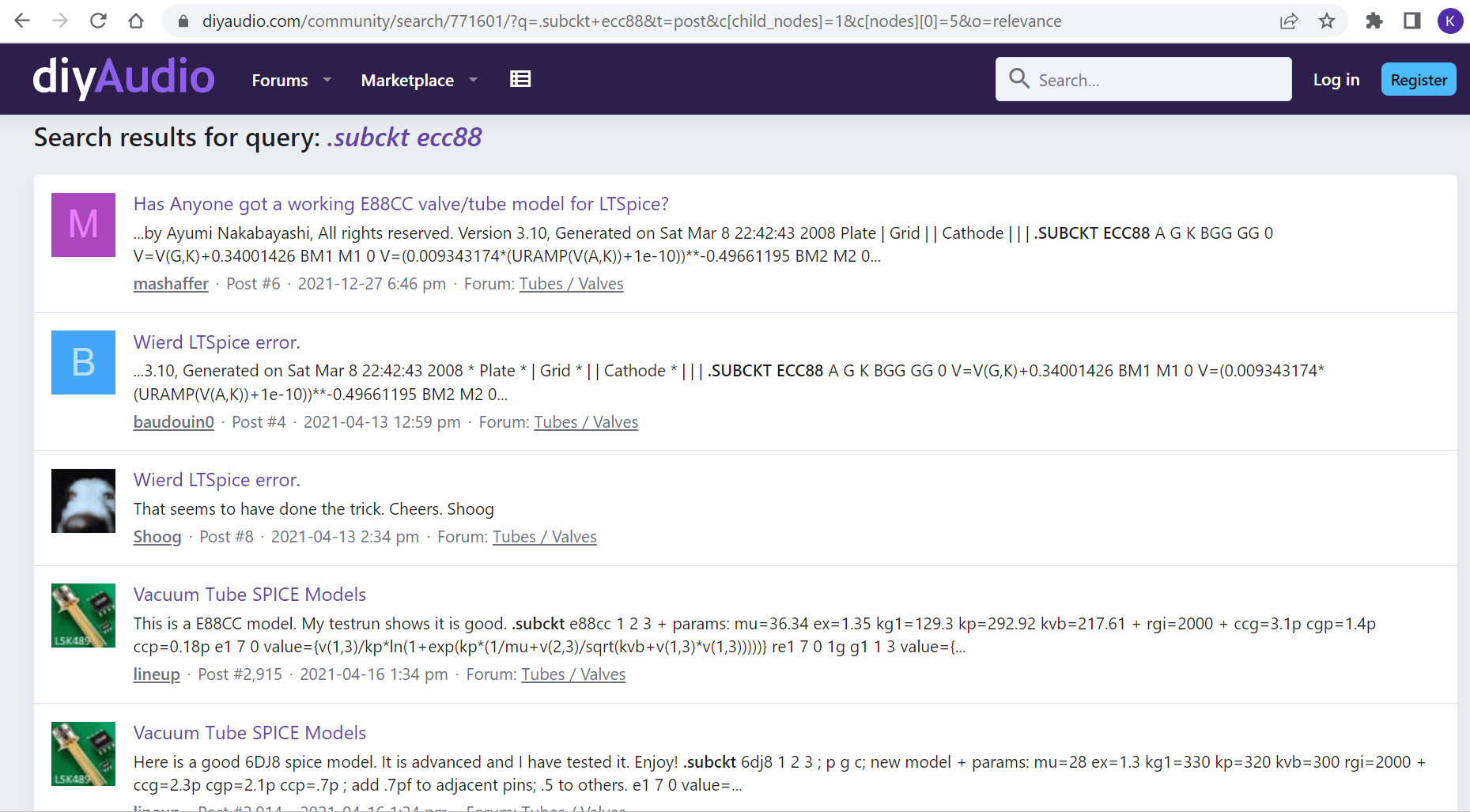Open the browser extensions puzzle icon
Screen dimensions: 1470x812
click(1374, 21)
